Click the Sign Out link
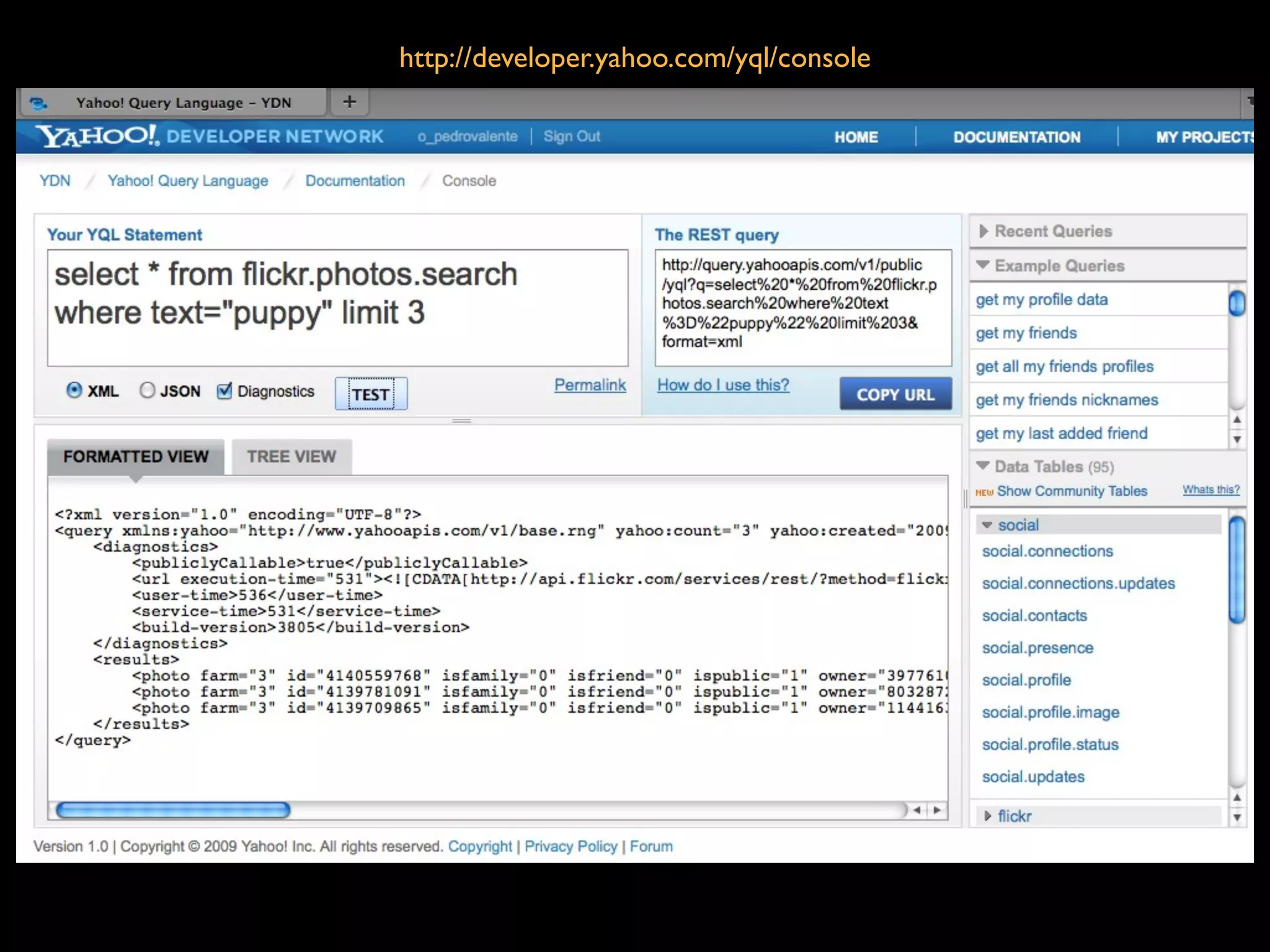Screen dimensions: 1270x952 572,136
